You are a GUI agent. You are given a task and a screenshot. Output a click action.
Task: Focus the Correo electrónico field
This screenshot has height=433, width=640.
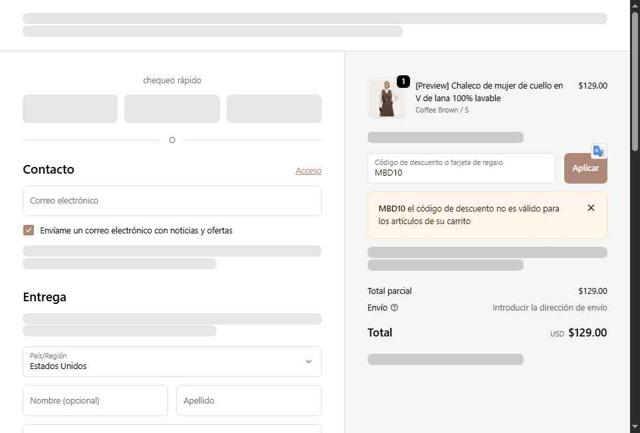(172, 201)
